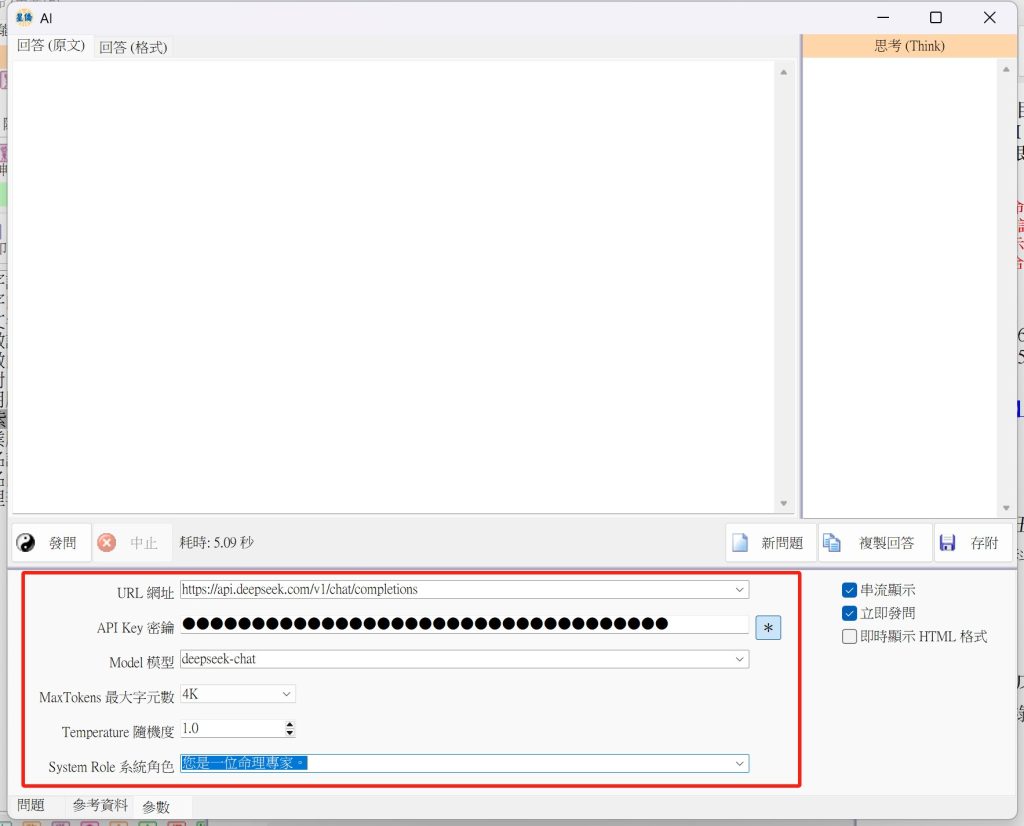Switch to the 回答 (格式) tab
1024x826 pixels.
pyautogui.click(x=133, y=47)
